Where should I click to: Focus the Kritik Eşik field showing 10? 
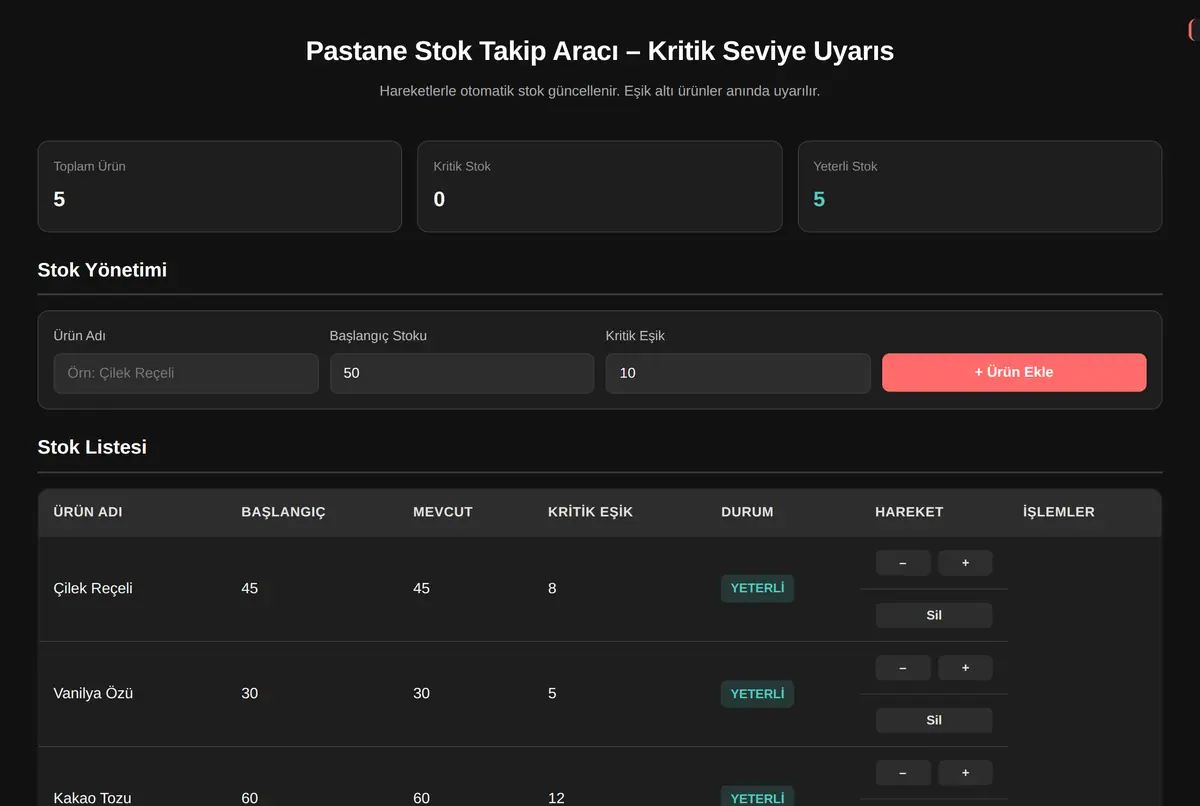[x=738, y=373]
